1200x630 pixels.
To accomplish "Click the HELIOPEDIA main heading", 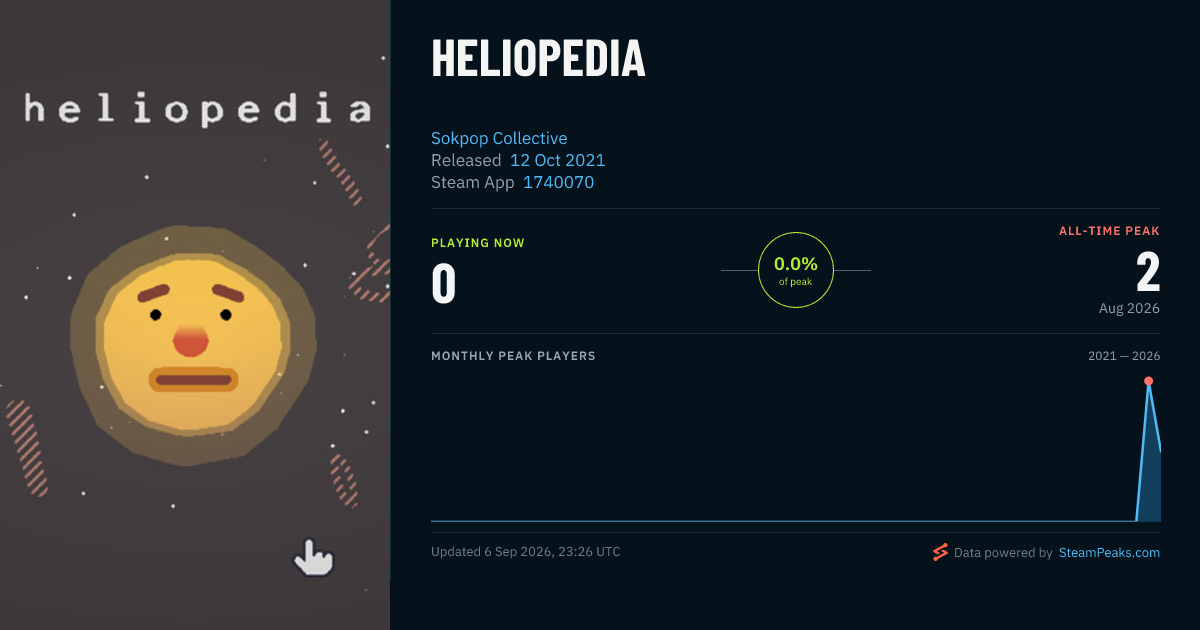I will (x=538, y=59).
